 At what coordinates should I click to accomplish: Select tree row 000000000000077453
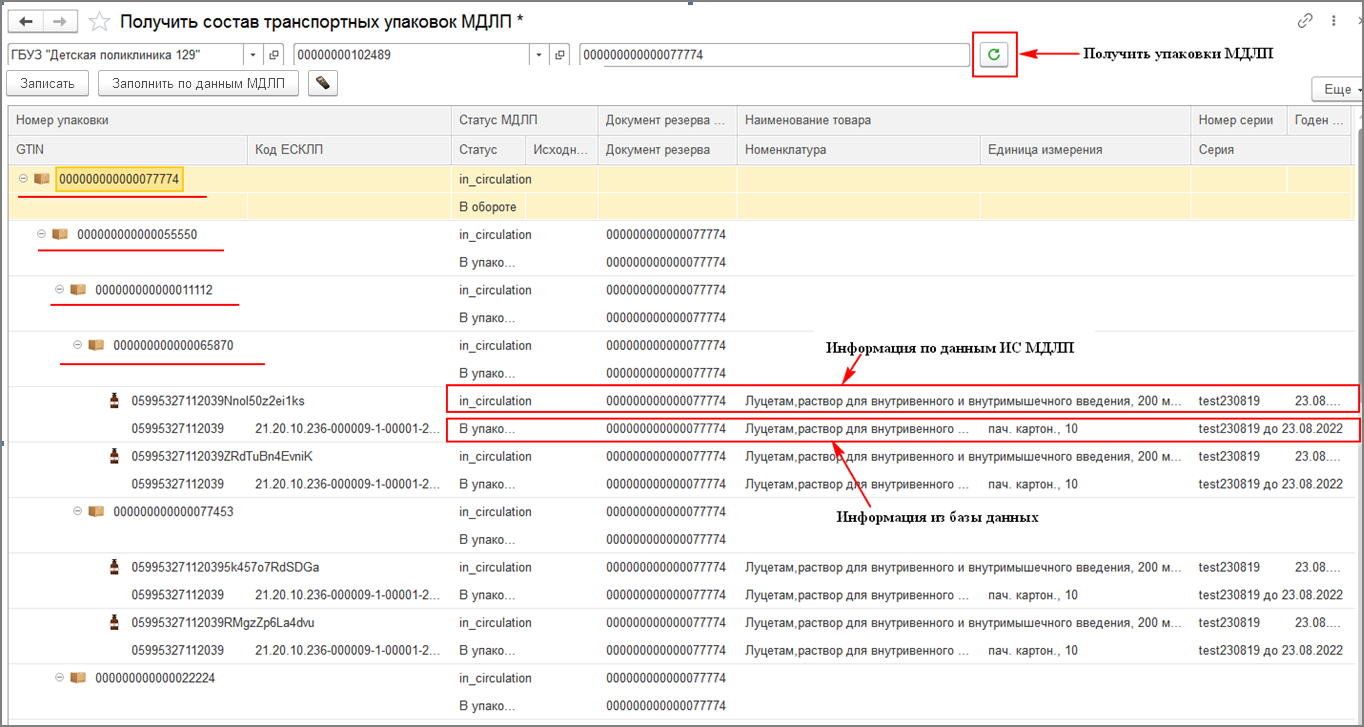[x=680, y=525]
